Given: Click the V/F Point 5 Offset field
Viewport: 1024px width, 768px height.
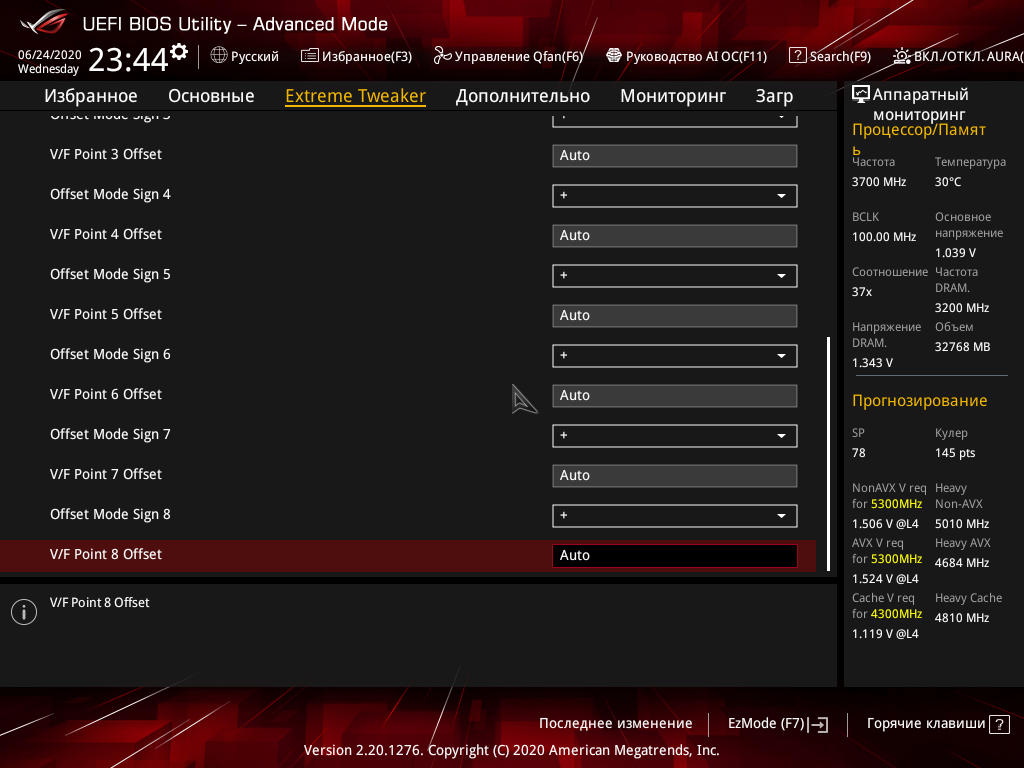Looking at the screenshot, I should (x=675, y=315).
